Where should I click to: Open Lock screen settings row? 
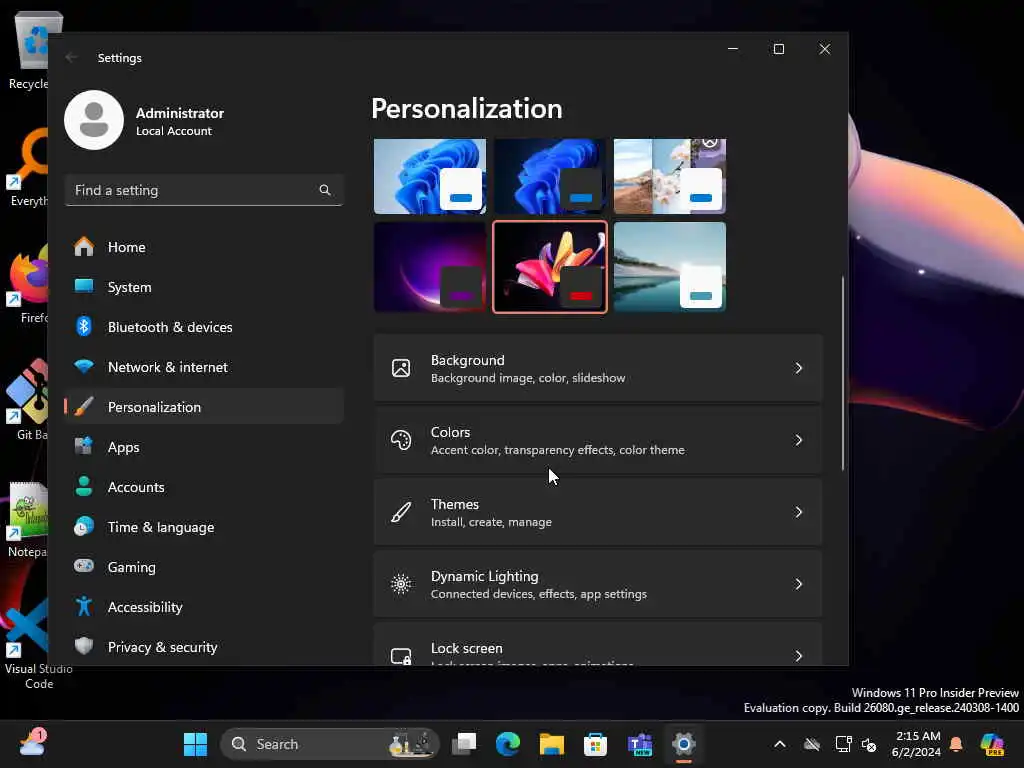click(x=598, y=644)
